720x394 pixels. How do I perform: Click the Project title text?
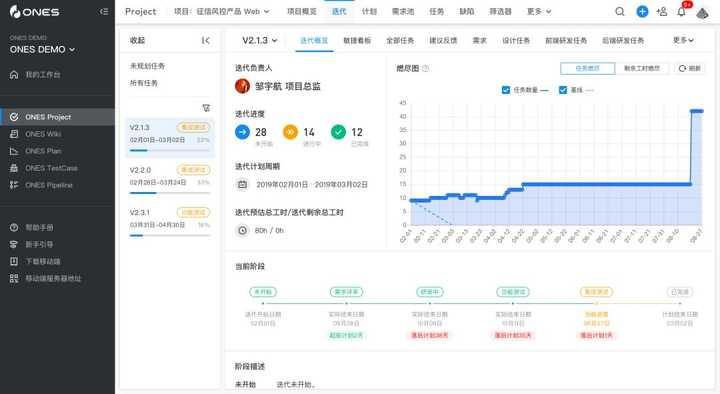141,11
